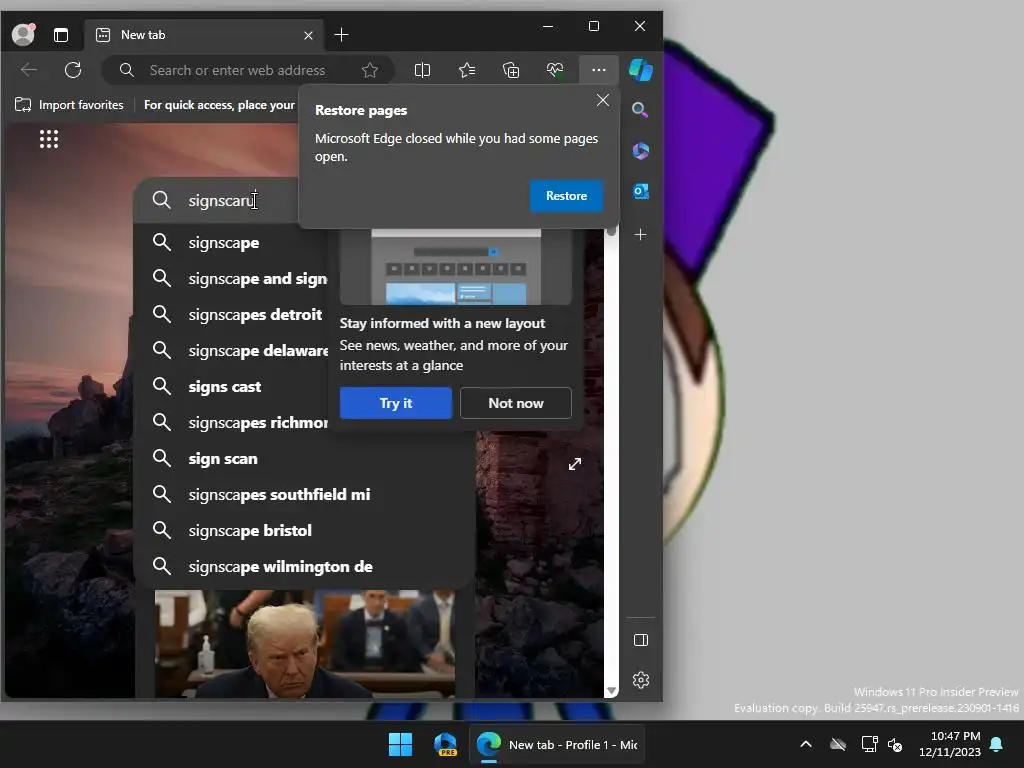Open the notifications bell icon
1024x768 pixels.
pos(997,744)
